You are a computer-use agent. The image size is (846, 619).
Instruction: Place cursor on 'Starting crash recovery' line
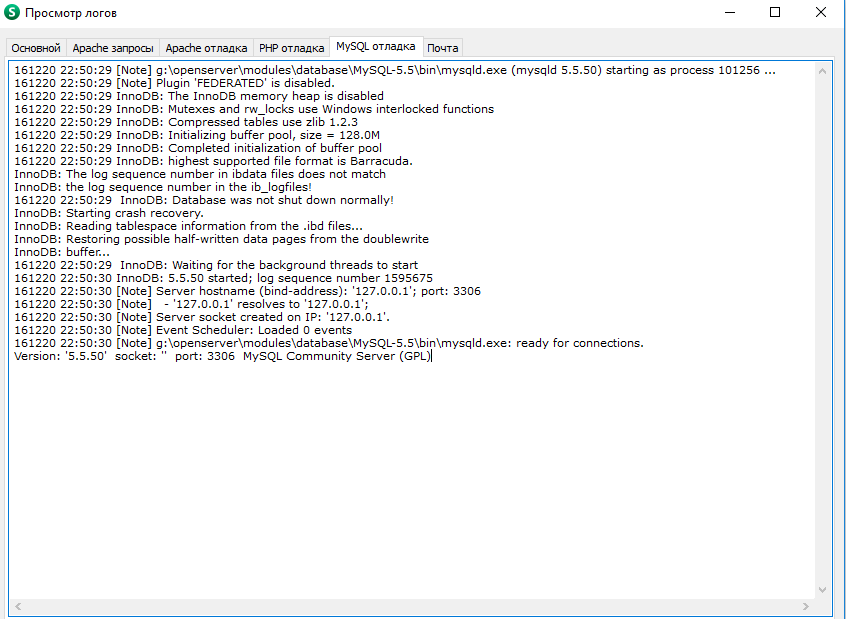(109, 213)
